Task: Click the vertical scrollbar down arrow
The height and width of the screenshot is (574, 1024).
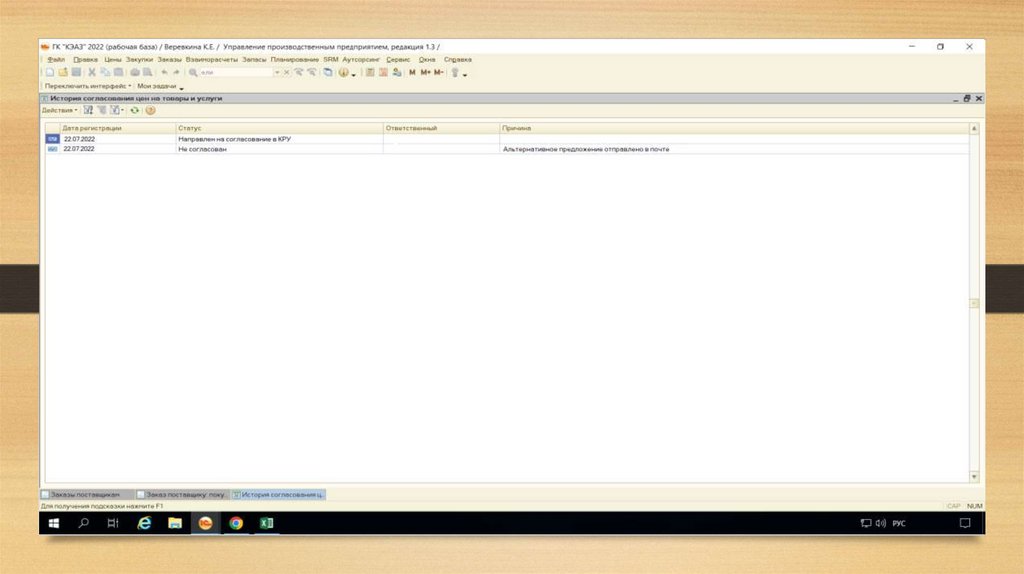Action: coord(974,477)
